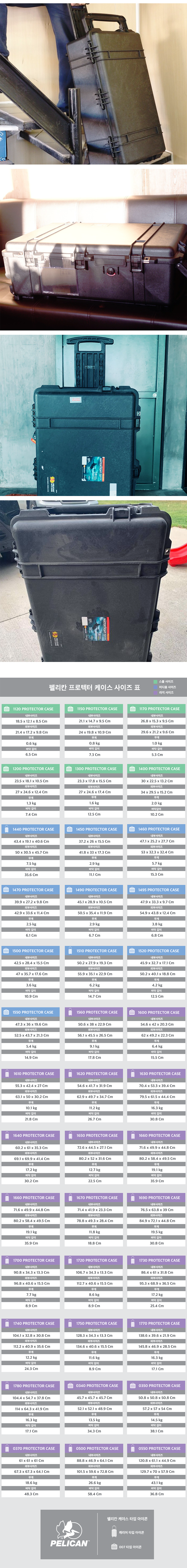Click the case icon beside 1300 Protector Case
The image size is (187, 1568).
pos(69,769)
